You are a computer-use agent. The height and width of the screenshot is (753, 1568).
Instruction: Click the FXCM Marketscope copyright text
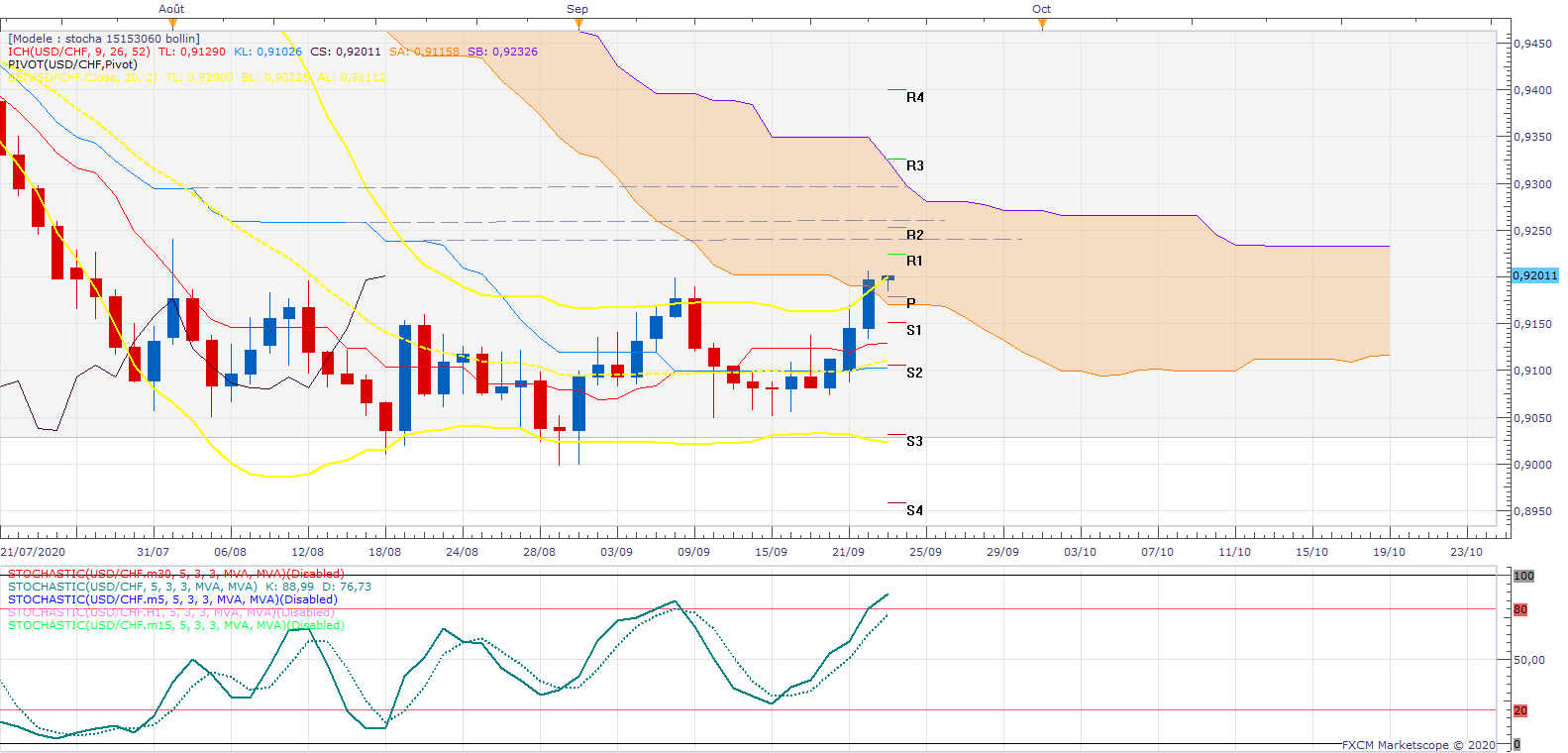1418,745
